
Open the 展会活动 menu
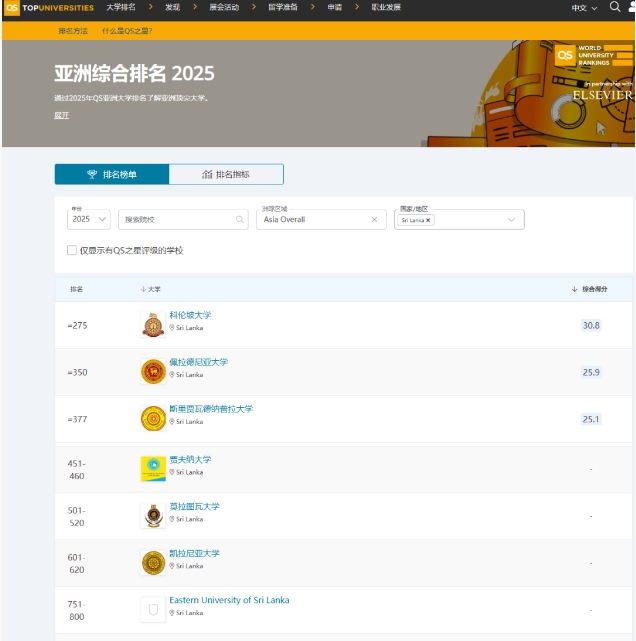(x=224, y=7)
